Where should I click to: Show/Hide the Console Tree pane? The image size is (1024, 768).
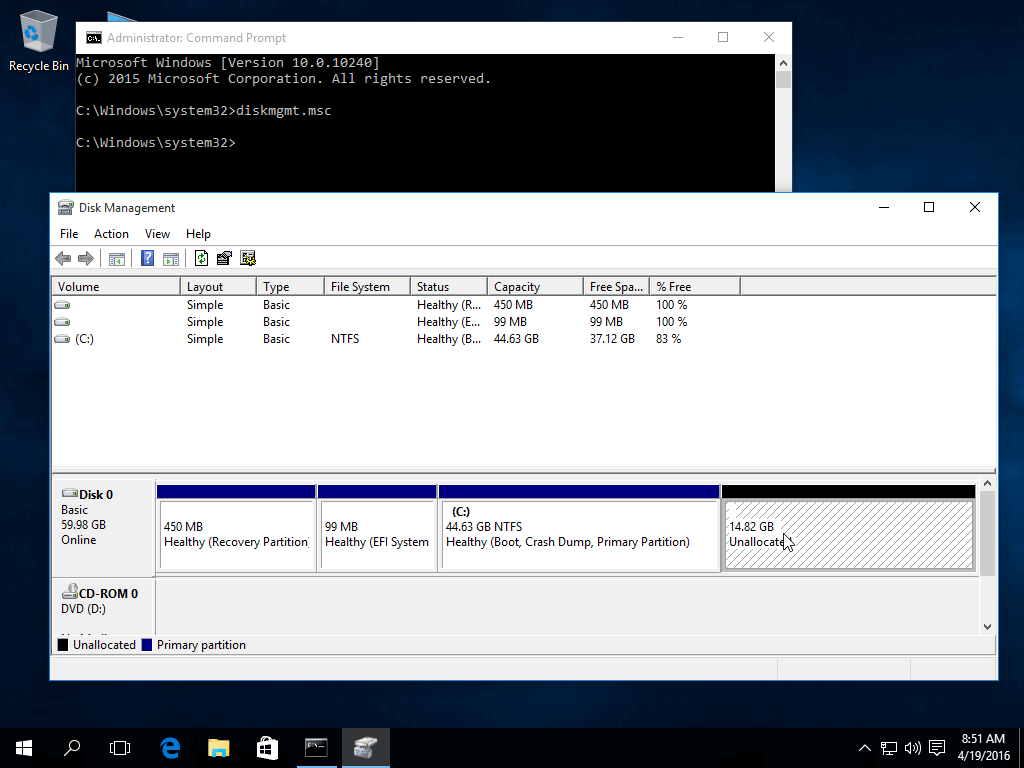coord(117,258)
